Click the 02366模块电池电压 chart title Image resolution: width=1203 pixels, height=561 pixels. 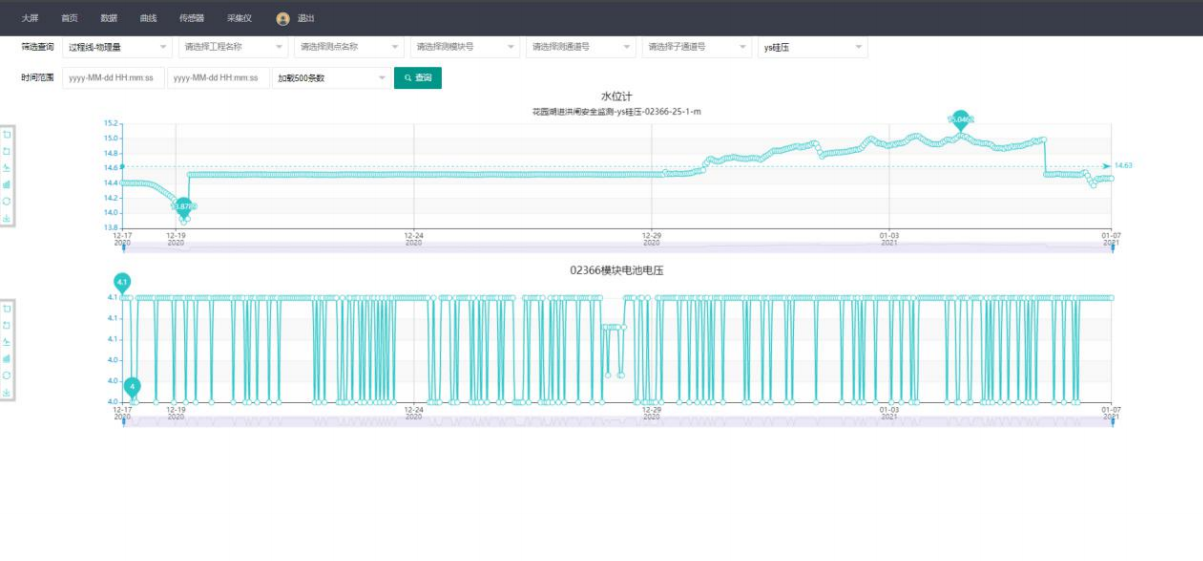(617, 270)
